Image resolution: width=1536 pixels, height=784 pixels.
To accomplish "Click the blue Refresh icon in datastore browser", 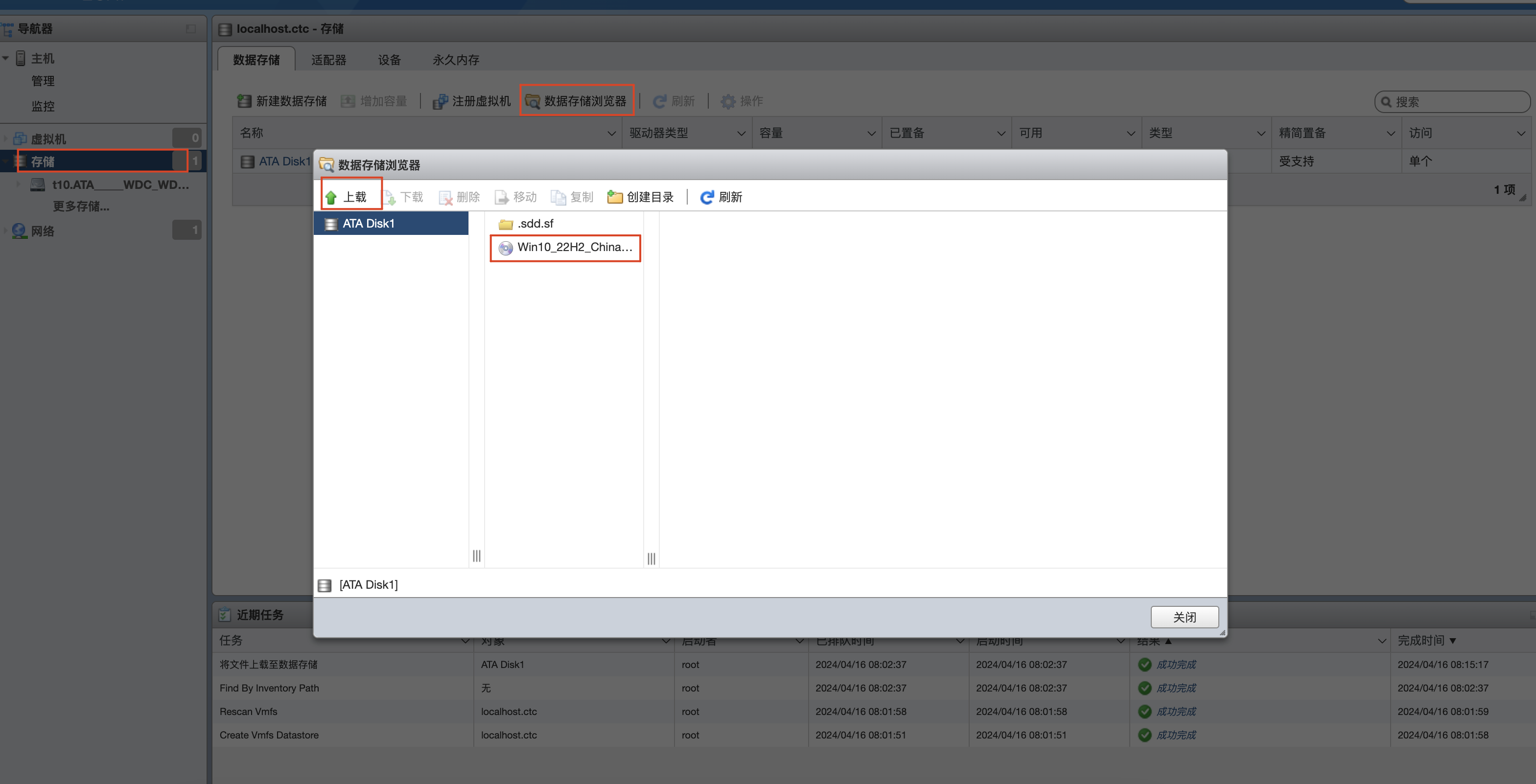I will (707, 197).
